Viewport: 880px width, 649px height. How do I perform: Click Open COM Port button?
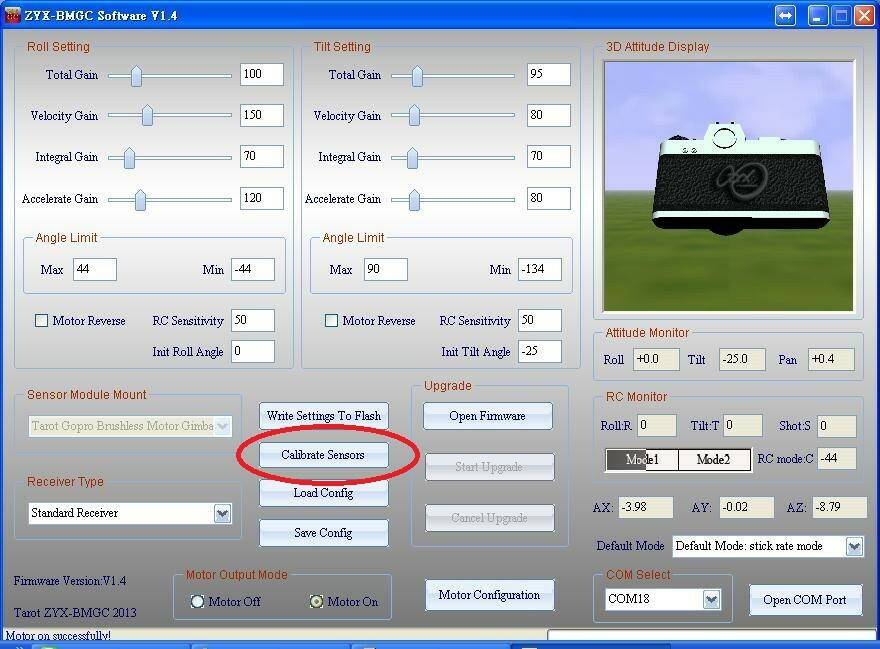click(x=805, y=600)
